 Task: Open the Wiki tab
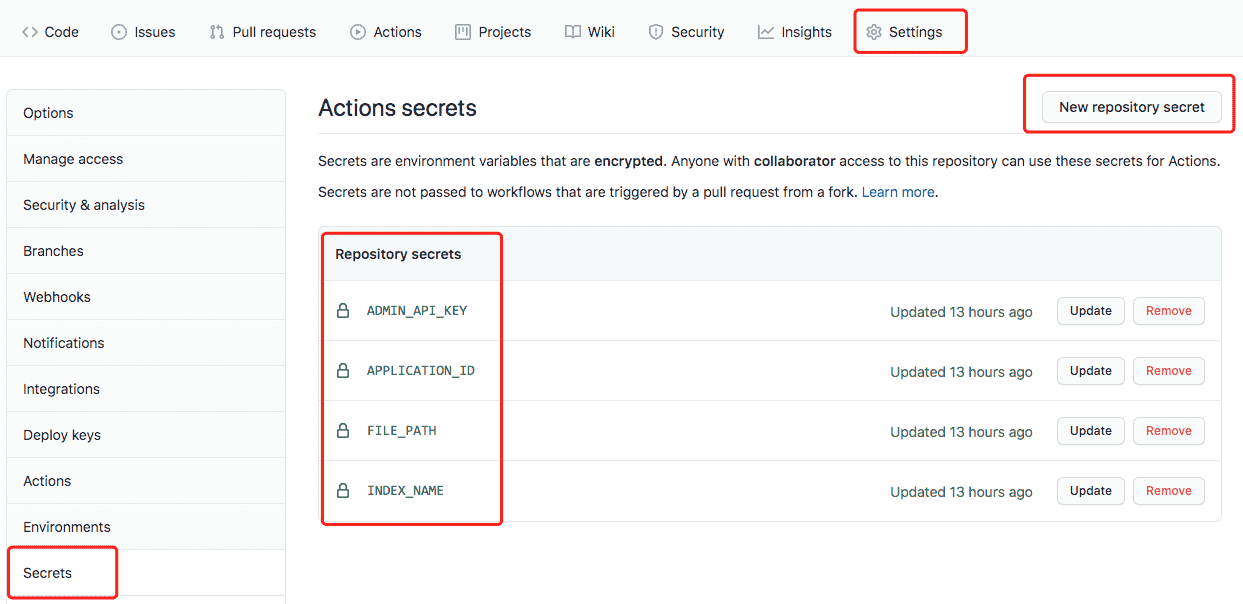pyautogui.click(x=589, y=32)
